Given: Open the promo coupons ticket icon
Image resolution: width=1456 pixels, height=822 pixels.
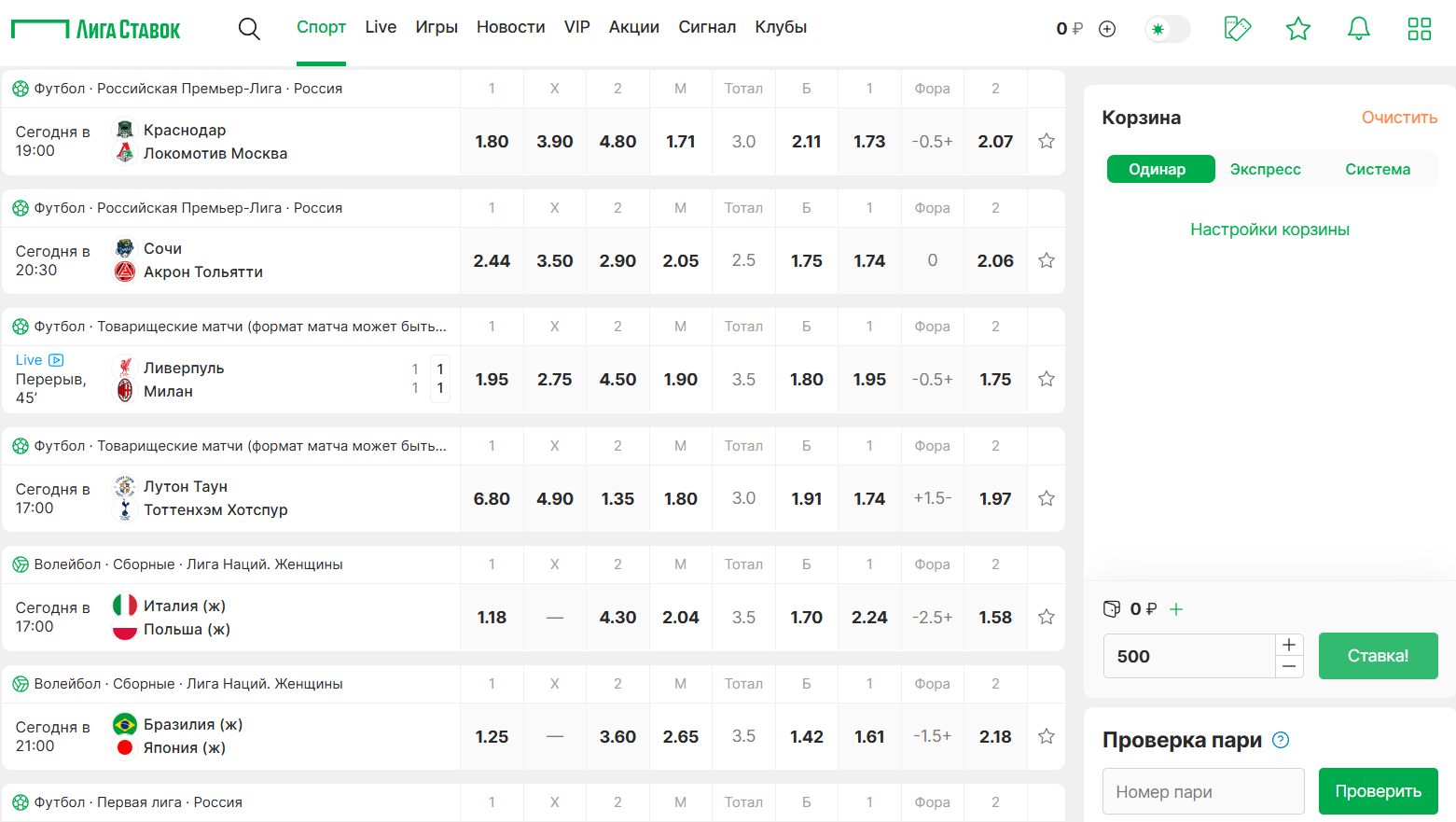Looking at the screenshot, I should pos(1237,29).
